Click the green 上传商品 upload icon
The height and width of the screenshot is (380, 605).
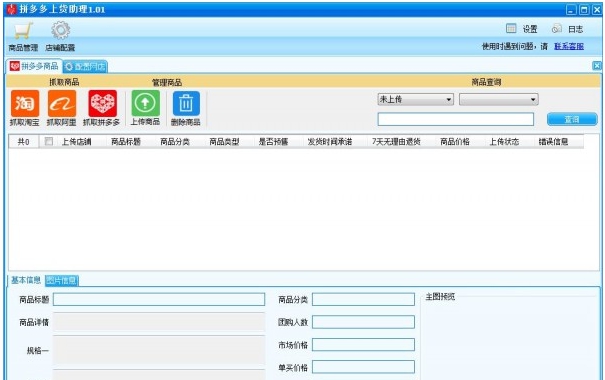145,103
